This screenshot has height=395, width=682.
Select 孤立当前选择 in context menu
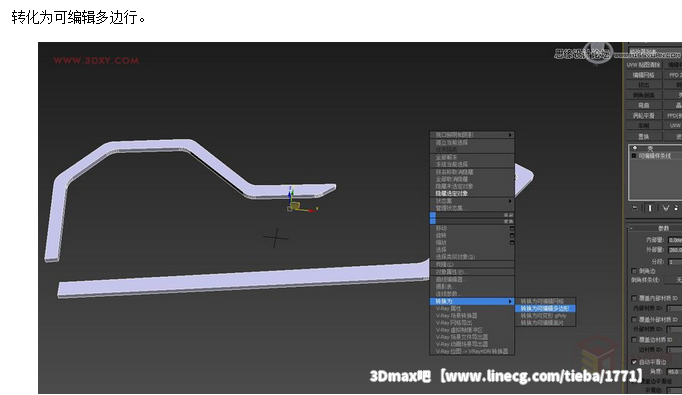472,143
